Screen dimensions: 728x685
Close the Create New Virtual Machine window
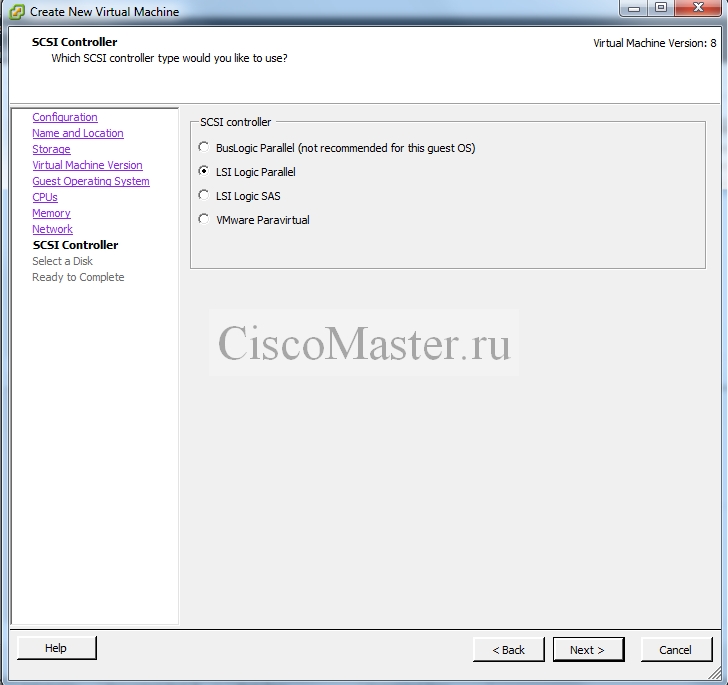[x=698, y=8]
